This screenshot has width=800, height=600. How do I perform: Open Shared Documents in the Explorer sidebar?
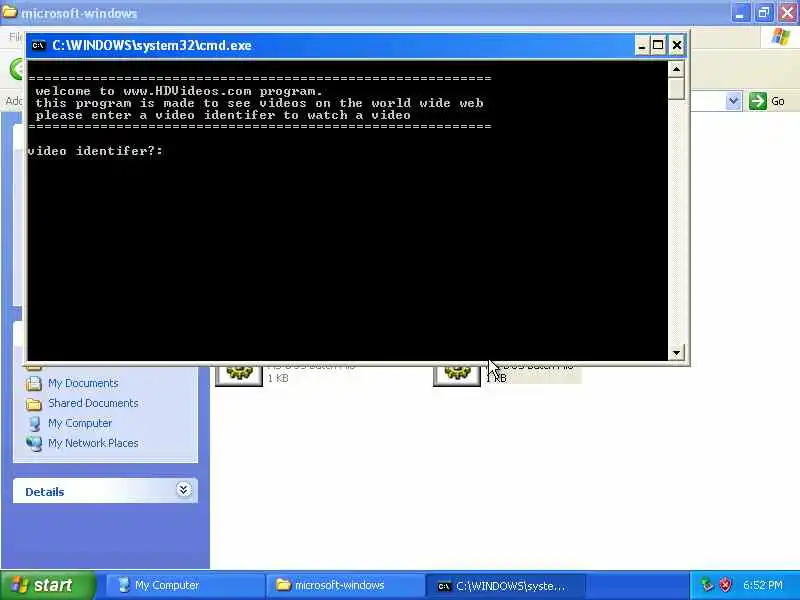coord(93,403)
